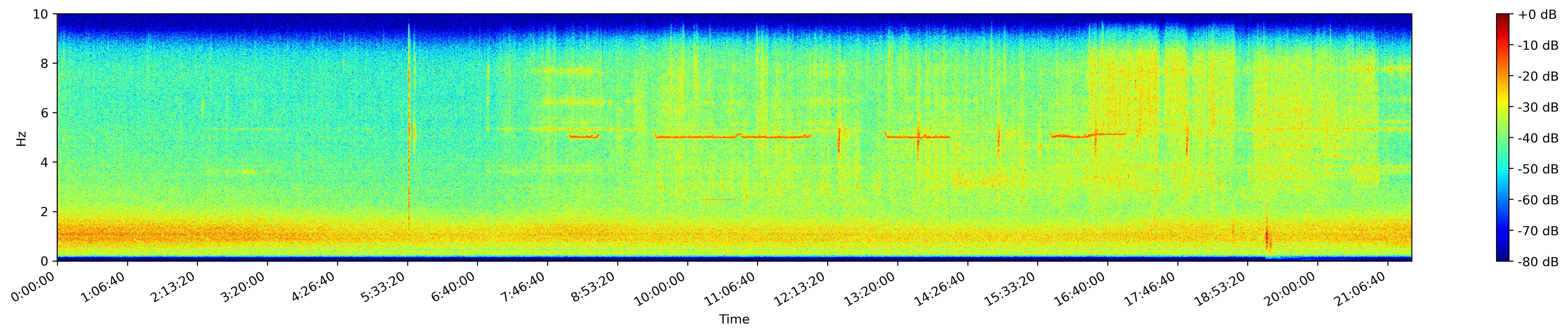Click the 17:46:40 time tick label
The height and width of the screenshot is (335, 1568).
click(x=1152, y=288)
